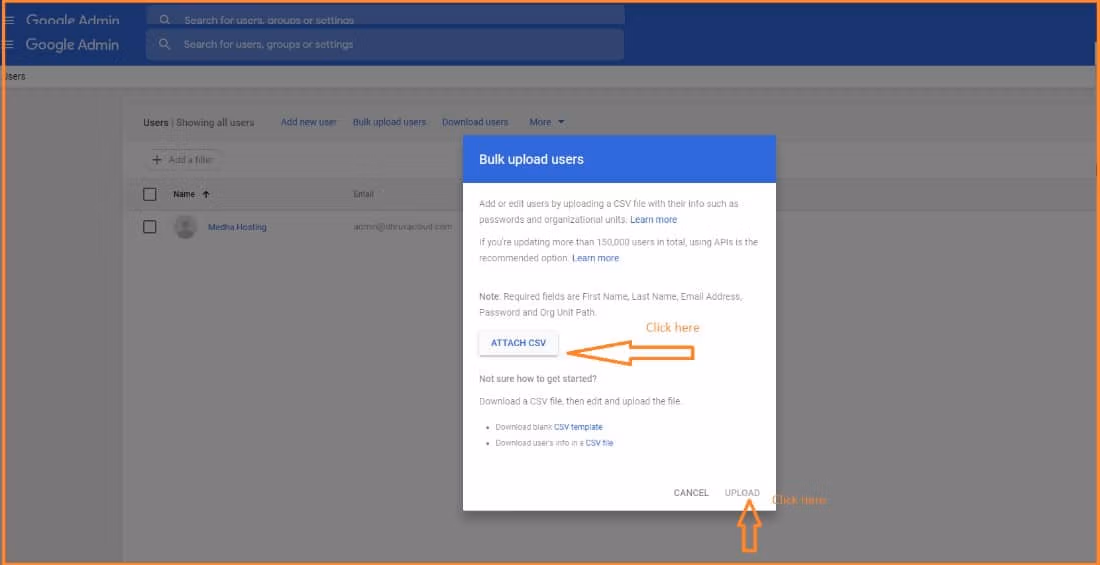This screenshot has width=1100, height=565.
Task: Open the main menu hamburger beside the fully visible Google Admin logo
Action: click(x=9, y=44)
